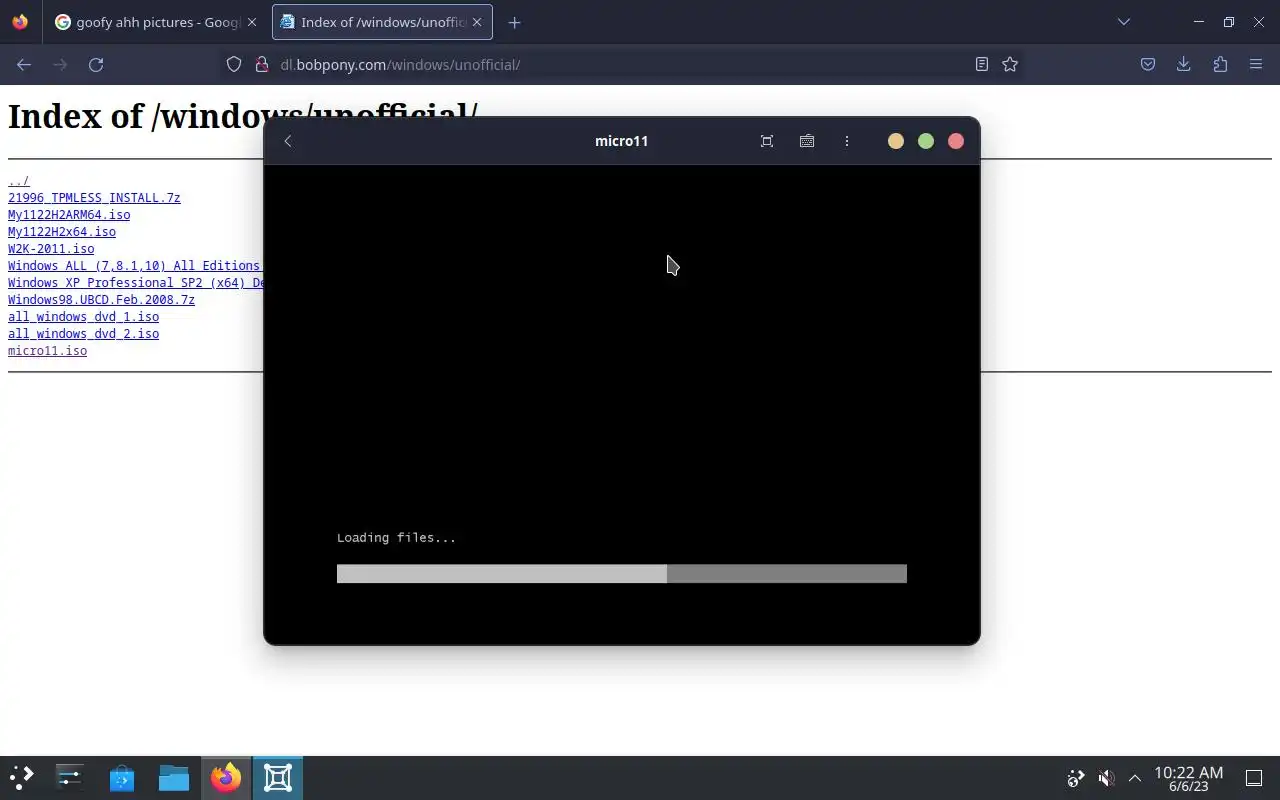
Task: Download 21996_TPMLESS_INSTALL.7z
Action: click(94, 198)
